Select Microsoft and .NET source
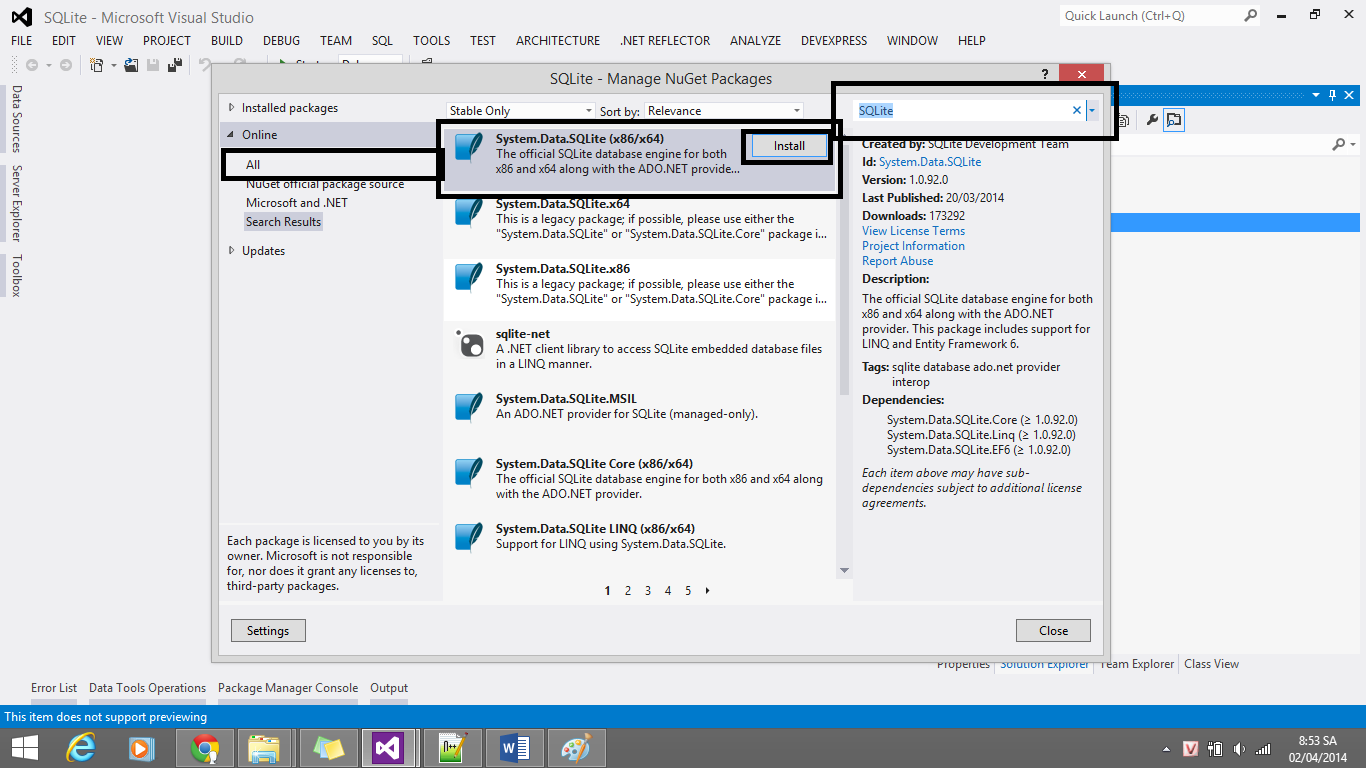This screenshot has width=1366, height=768. coord(297,203)
